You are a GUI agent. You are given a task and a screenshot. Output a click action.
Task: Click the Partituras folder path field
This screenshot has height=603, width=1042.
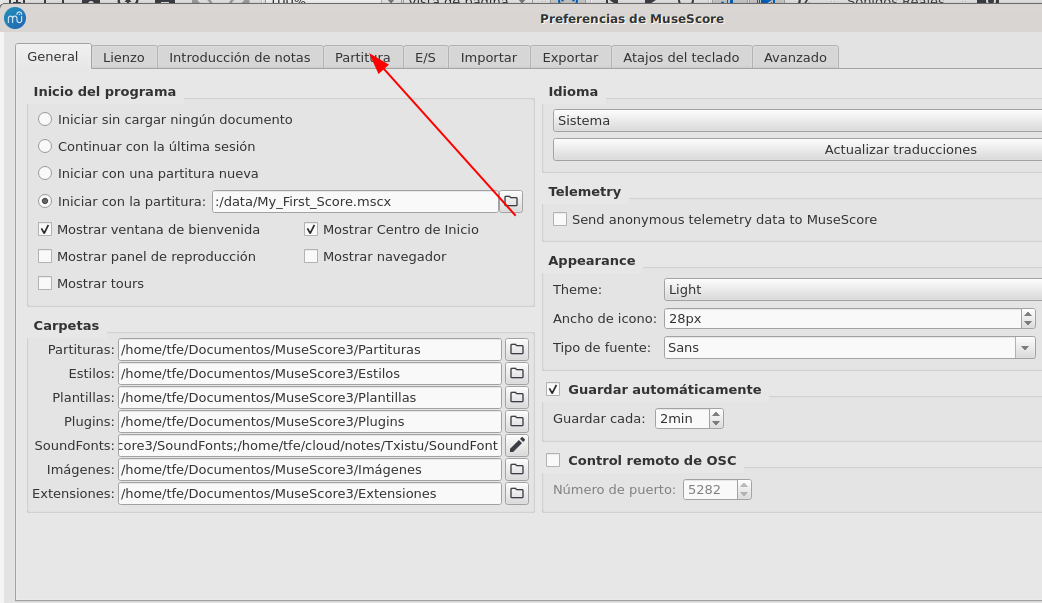pyautogui.click(x=310, y=349)
